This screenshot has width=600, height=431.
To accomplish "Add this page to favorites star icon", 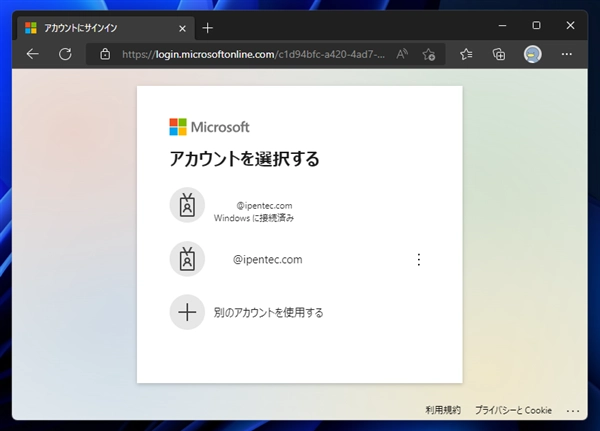I will pyautogui.click(x=429, y=54).
